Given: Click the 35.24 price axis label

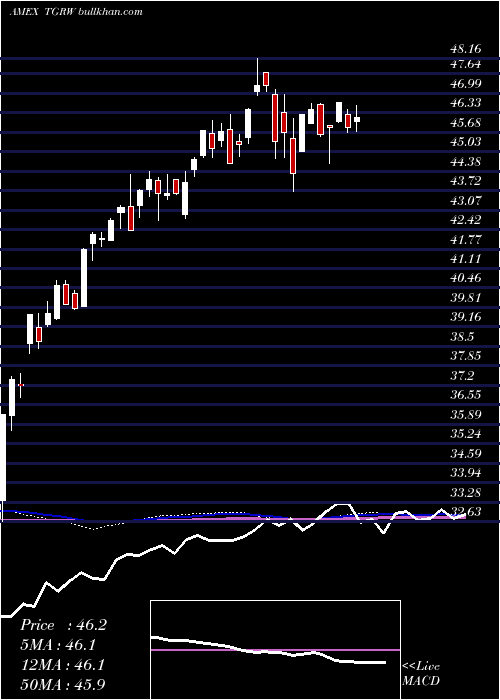Looking at the screenshot, I should click(465, 434).
